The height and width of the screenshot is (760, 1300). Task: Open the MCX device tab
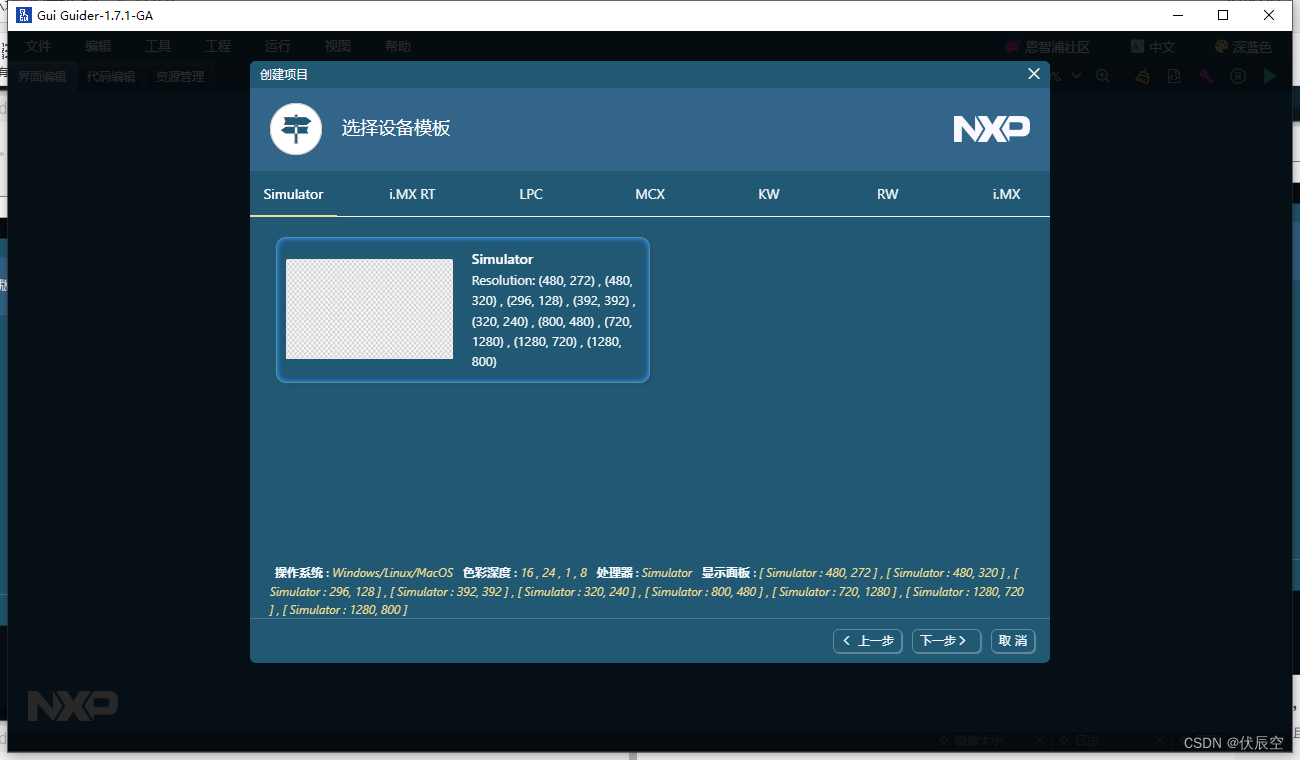[x=650, y=194]
